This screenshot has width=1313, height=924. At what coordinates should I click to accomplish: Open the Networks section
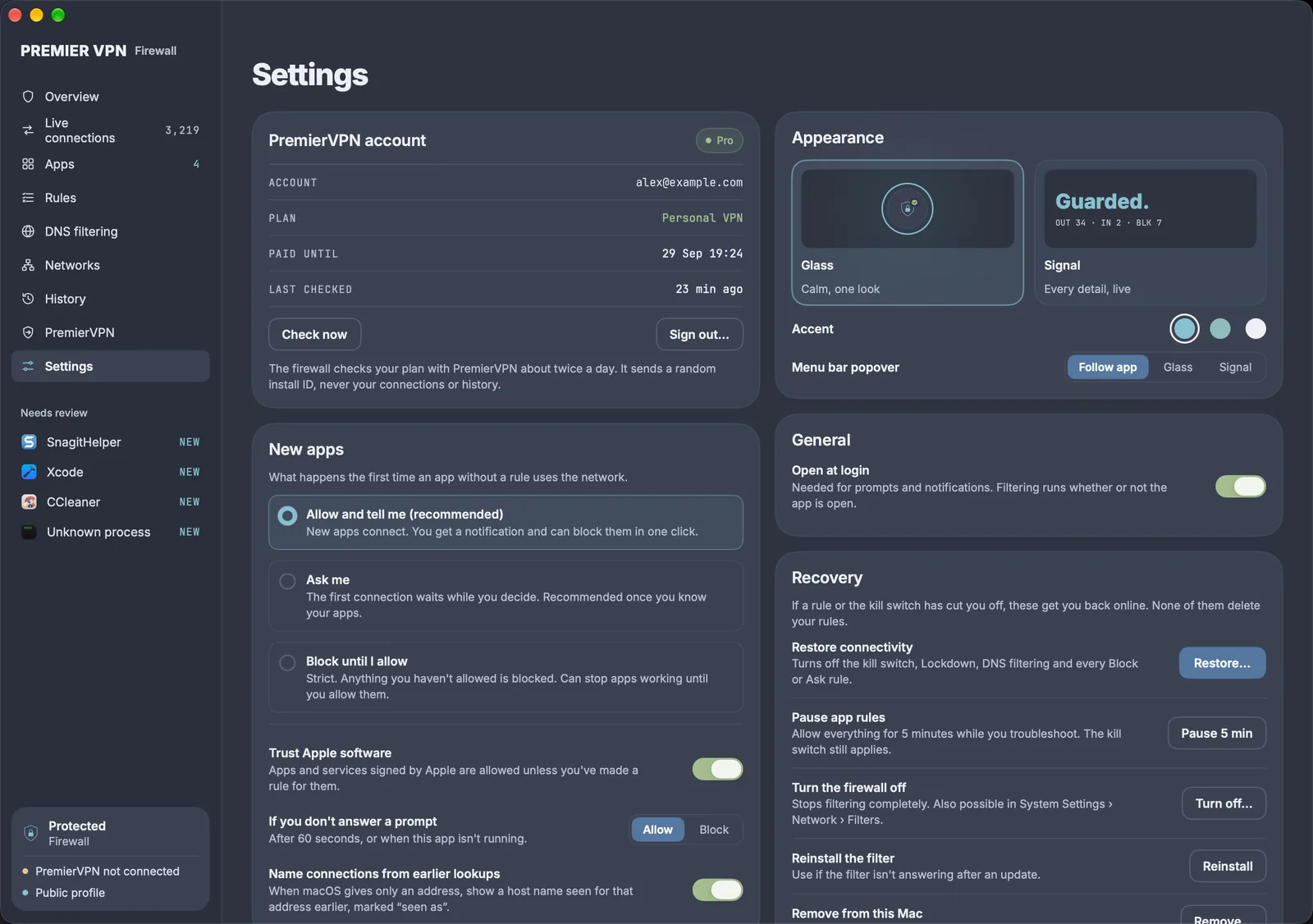111,265
